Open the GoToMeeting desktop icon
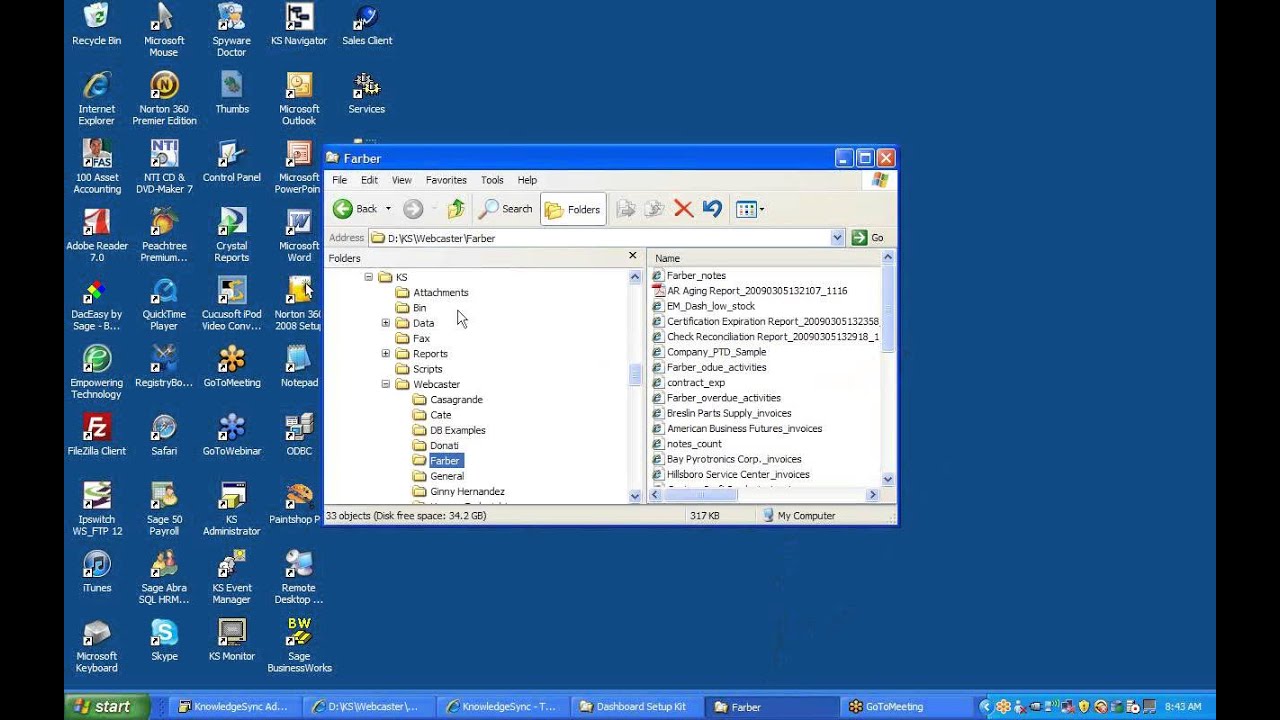 coord(231,366)
